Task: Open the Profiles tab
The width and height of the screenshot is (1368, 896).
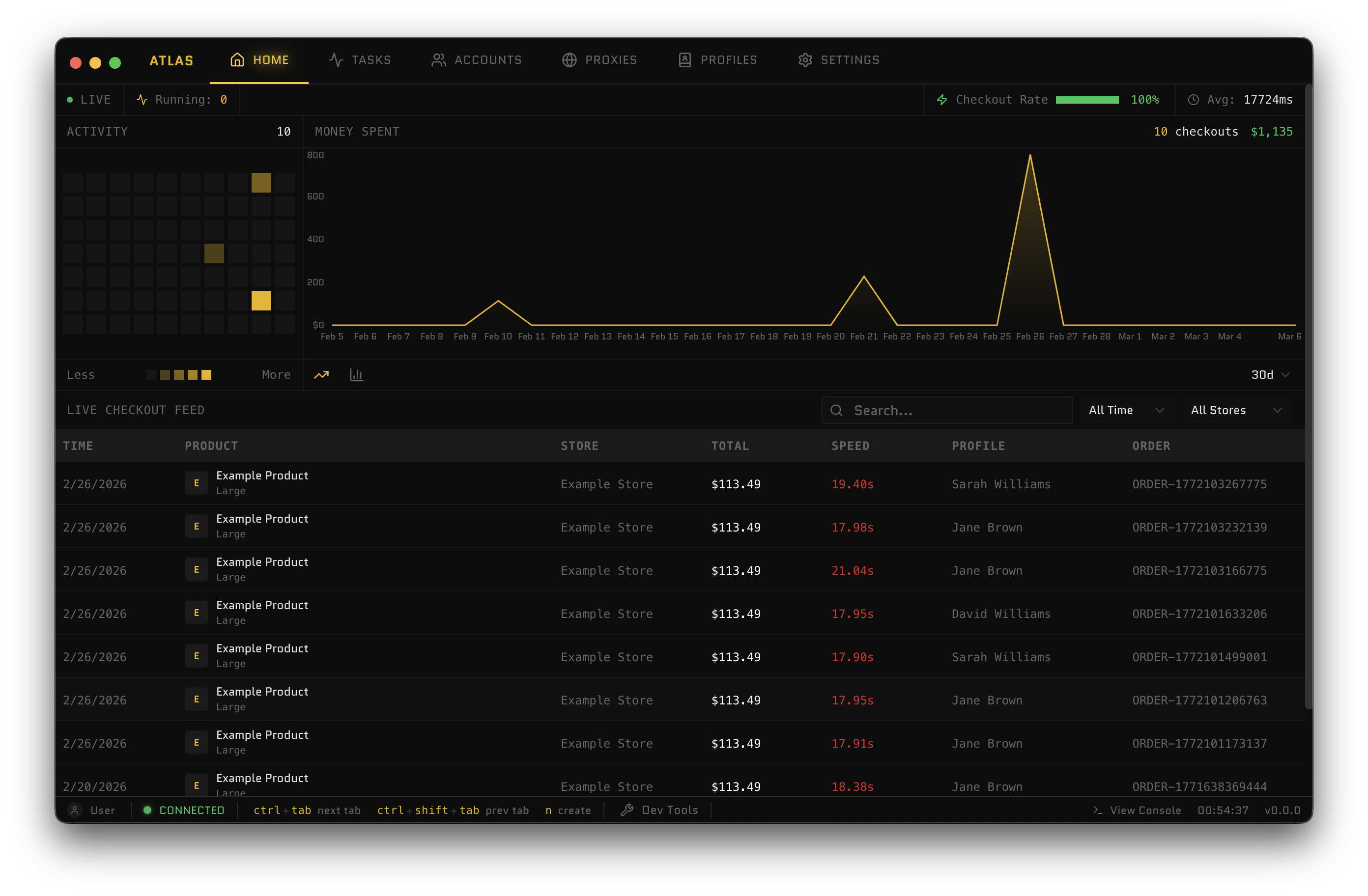Action: click(x=717, y=60)
